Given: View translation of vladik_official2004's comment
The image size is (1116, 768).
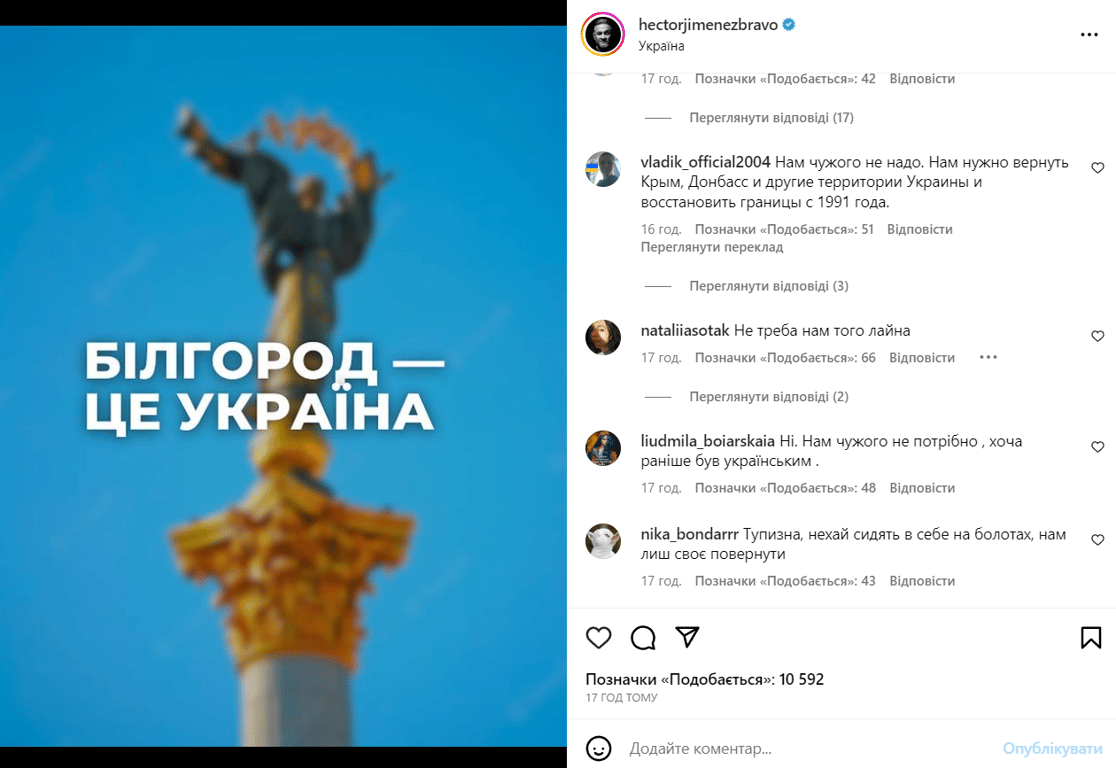Looking at the screenshot, I should click(x=712, y=248).
